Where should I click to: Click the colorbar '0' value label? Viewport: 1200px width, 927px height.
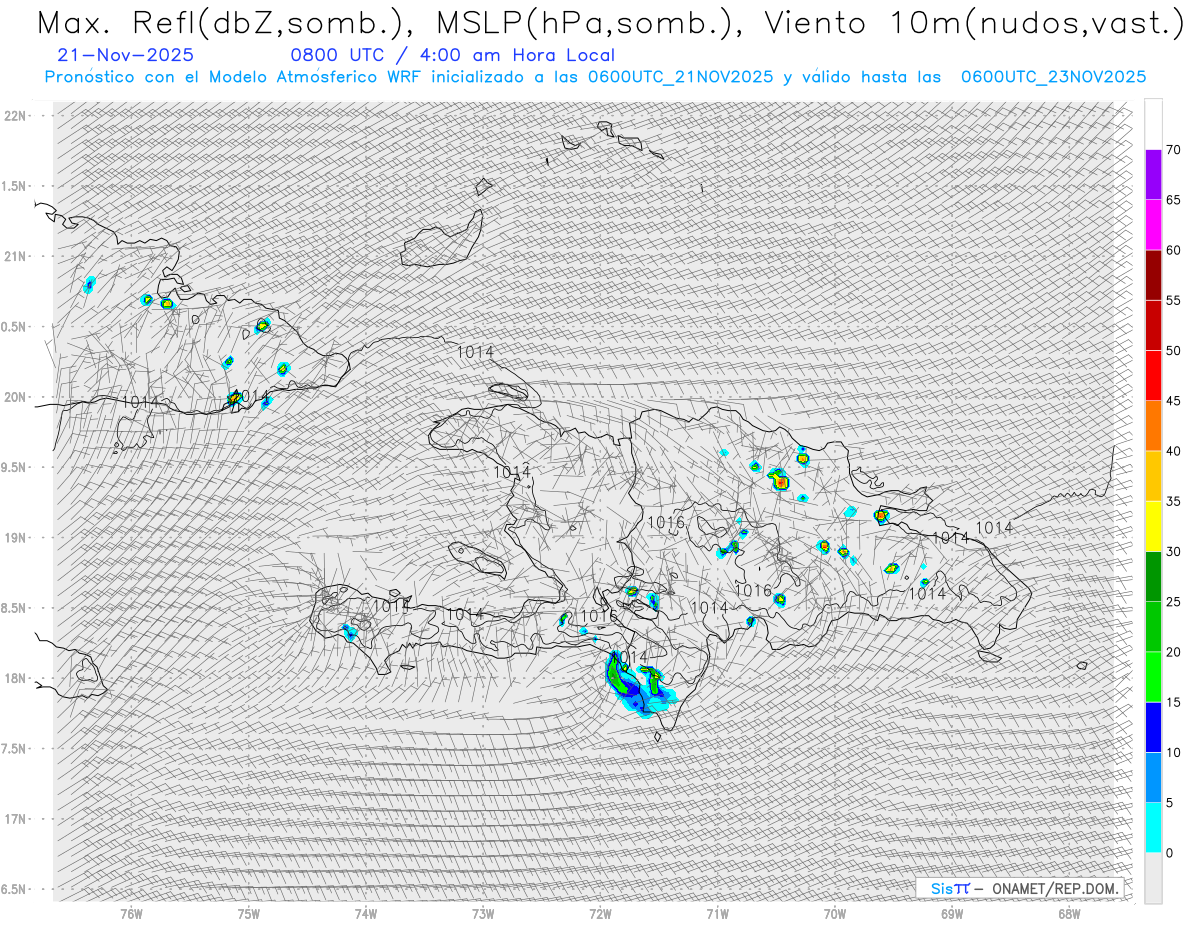click(1170, 853)
